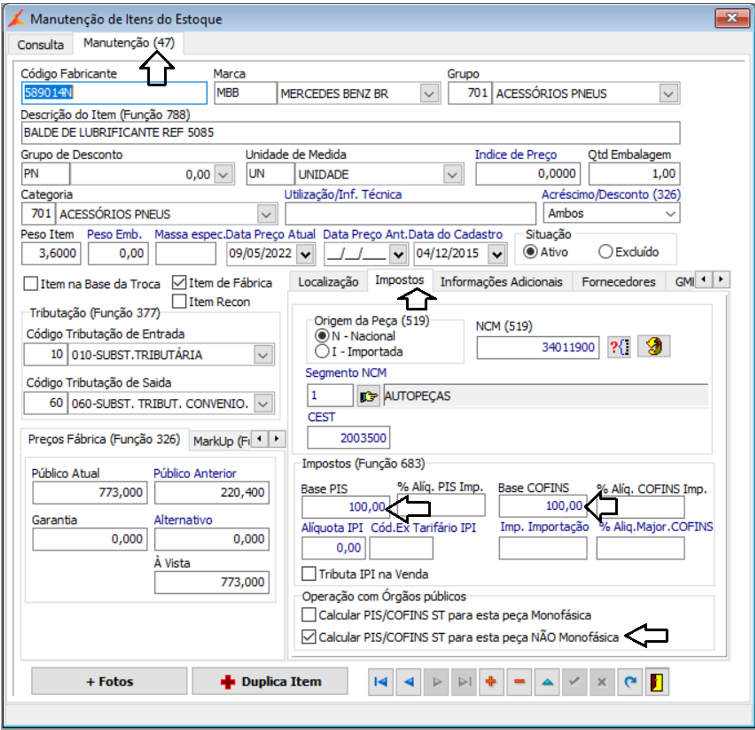Switch to the Consulta tab
The width and height of the screenshot is (755, 730).
pyautogui.click(x=40, y=44)
